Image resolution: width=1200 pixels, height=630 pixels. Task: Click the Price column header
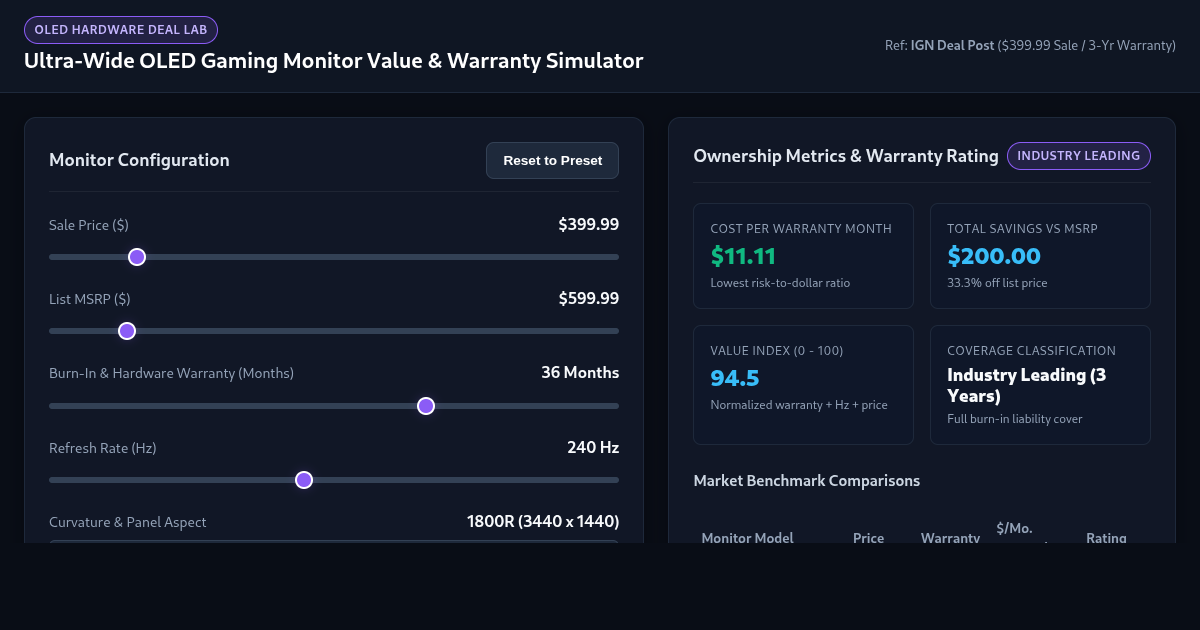pos(868,538)
